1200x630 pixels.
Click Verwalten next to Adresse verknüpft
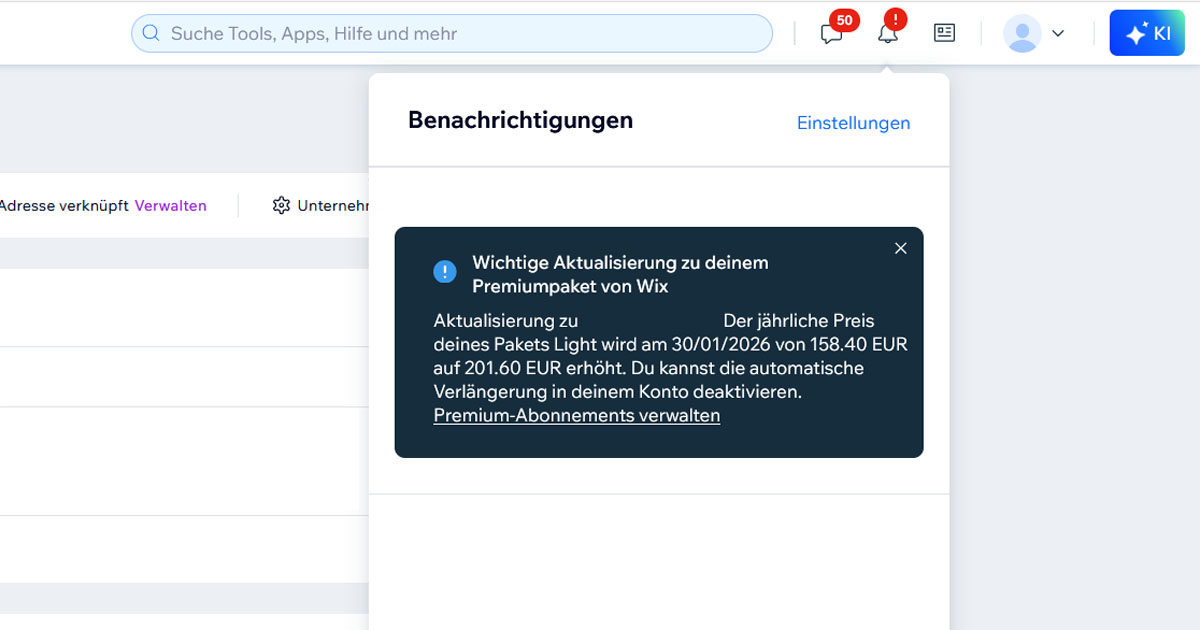pyautogui.click(x=170, y=205)
